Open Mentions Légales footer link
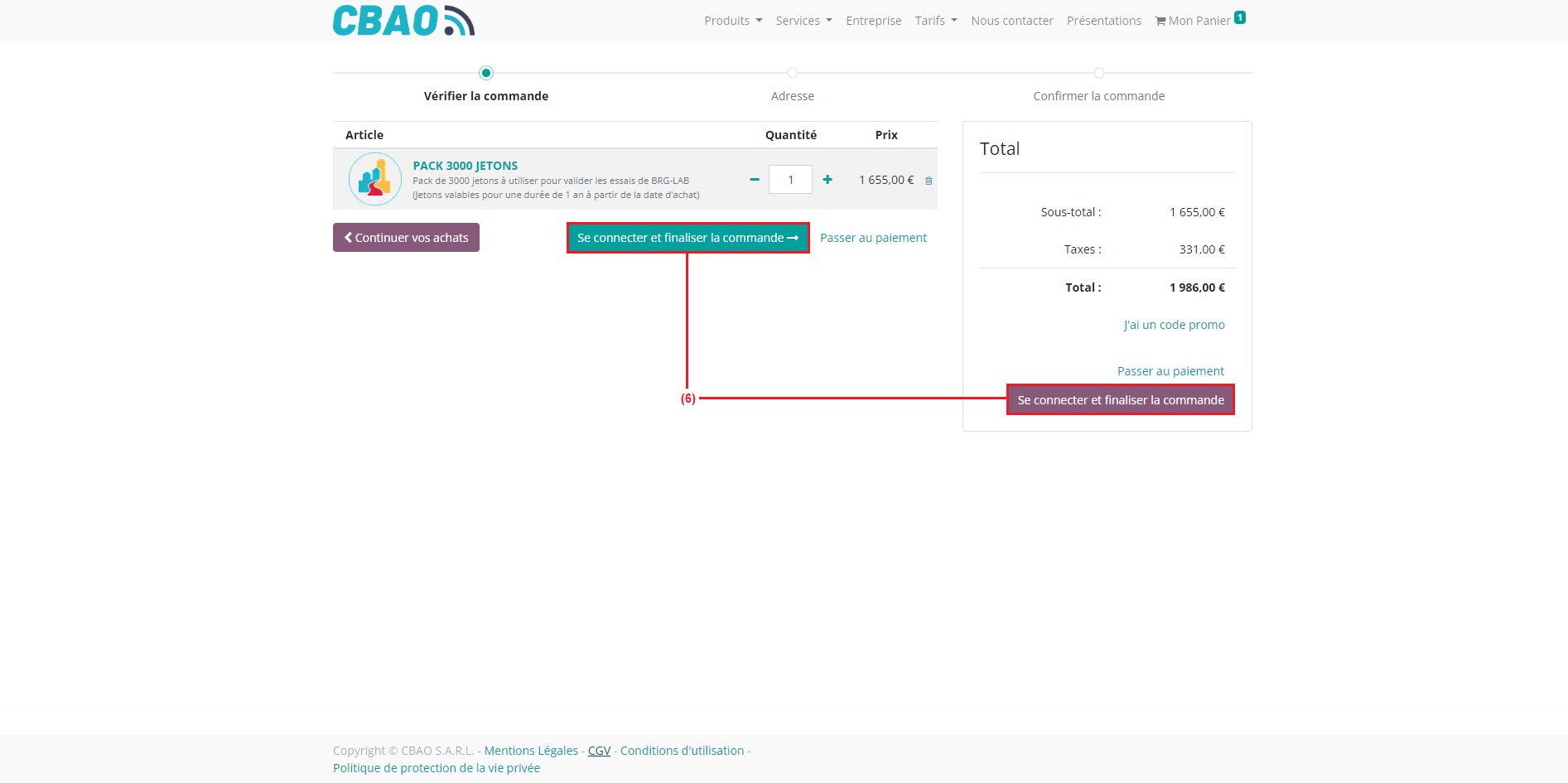 [531, 751]
